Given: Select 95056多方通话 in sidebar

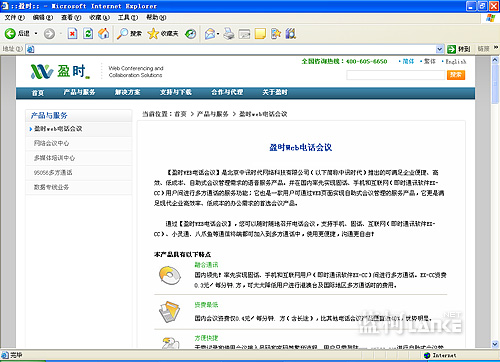Looking at the screenshot, I should (x=79, y=173).
